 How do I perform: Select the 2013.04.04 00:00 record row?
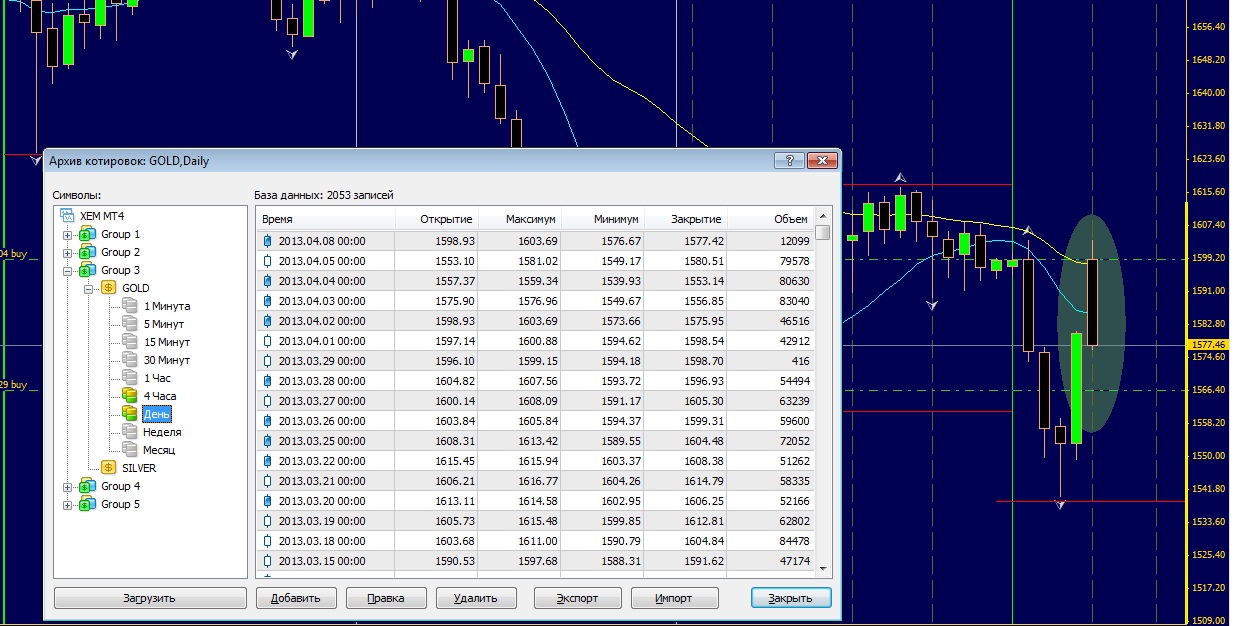coord(536,281)
